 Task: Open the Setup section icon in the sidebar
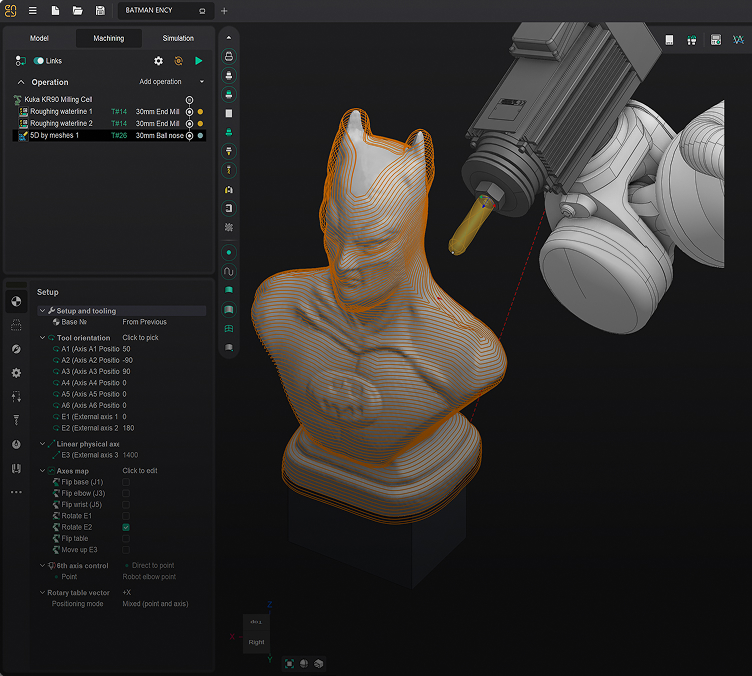click(16, 302)
